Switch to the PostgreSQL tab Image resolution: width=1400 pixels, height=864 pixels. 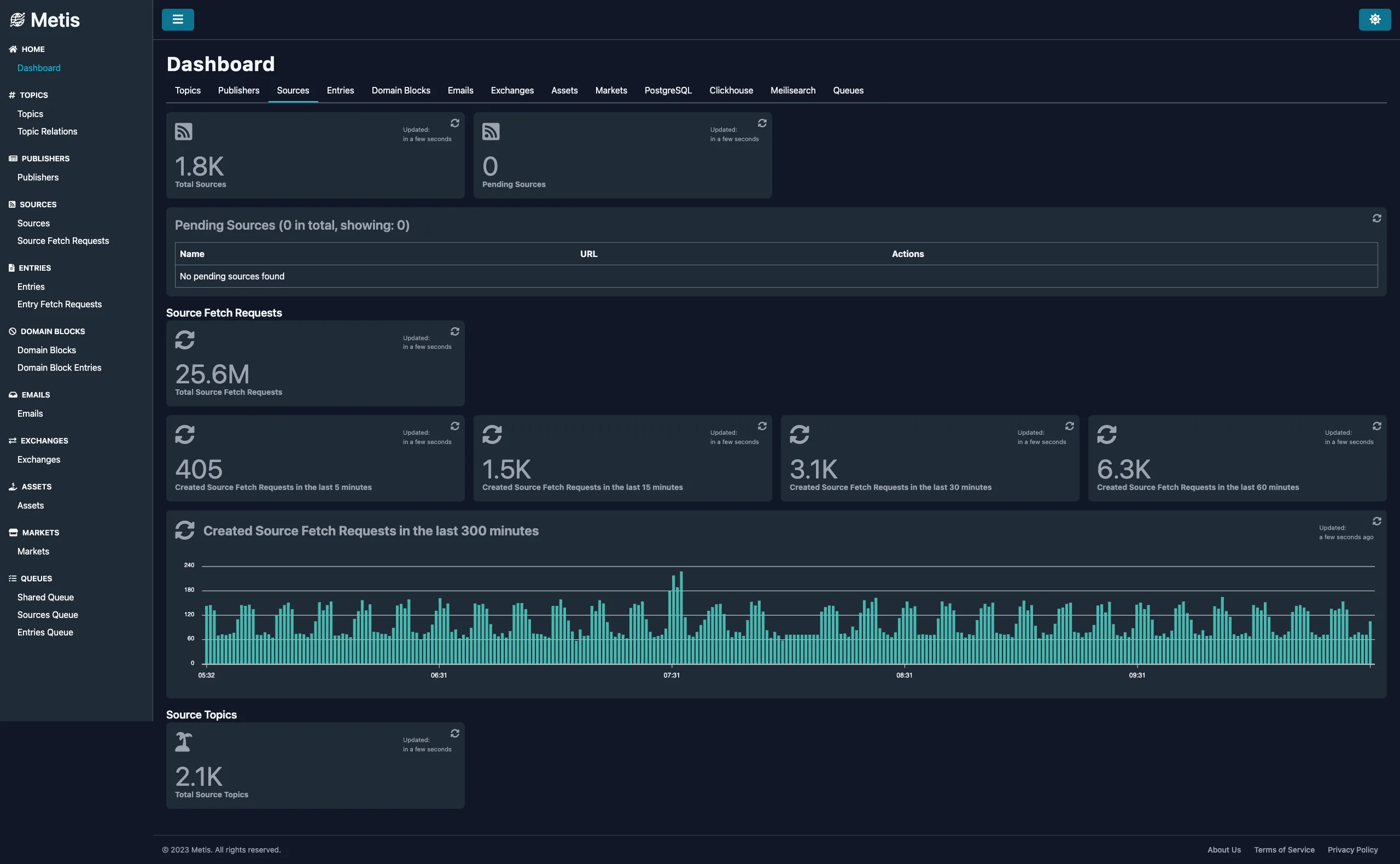(667, 90)
